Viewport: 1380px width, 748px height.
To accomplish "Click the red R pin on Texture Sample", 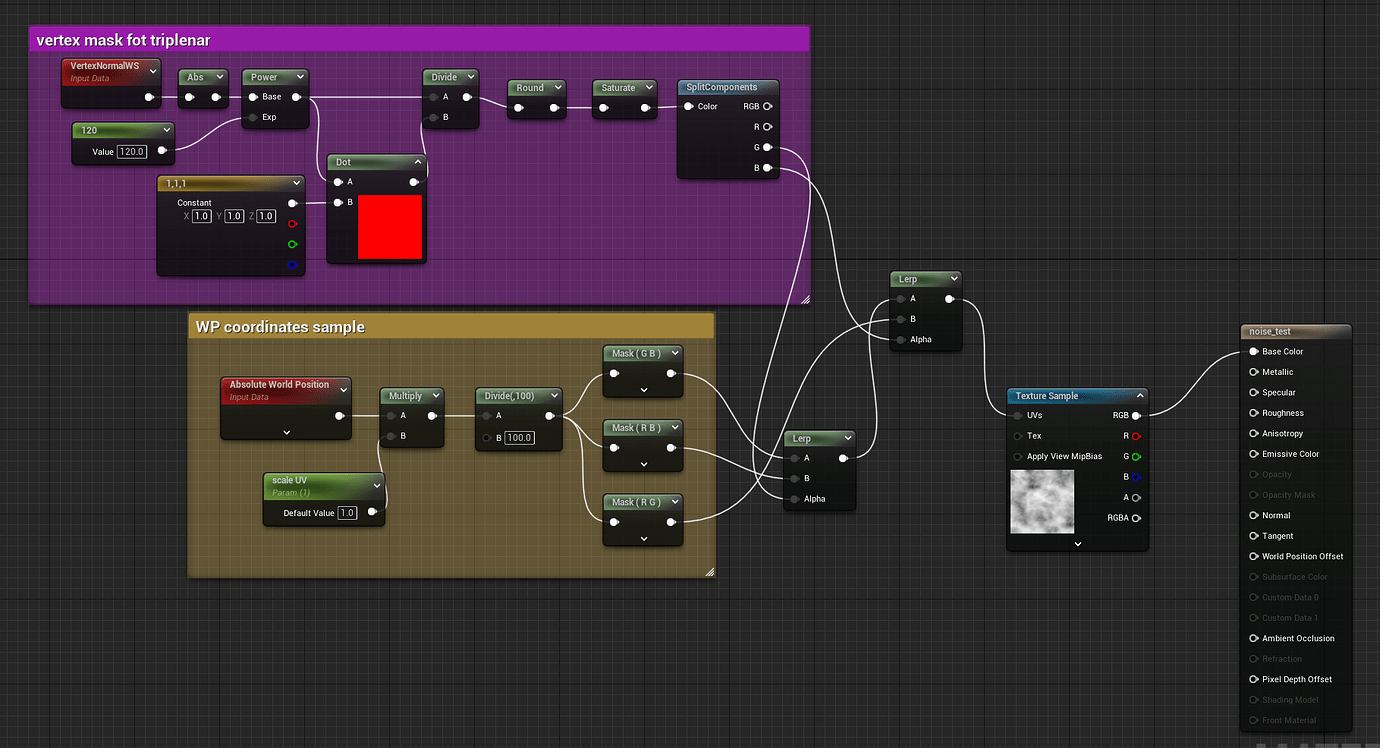I will (1136, 436).
